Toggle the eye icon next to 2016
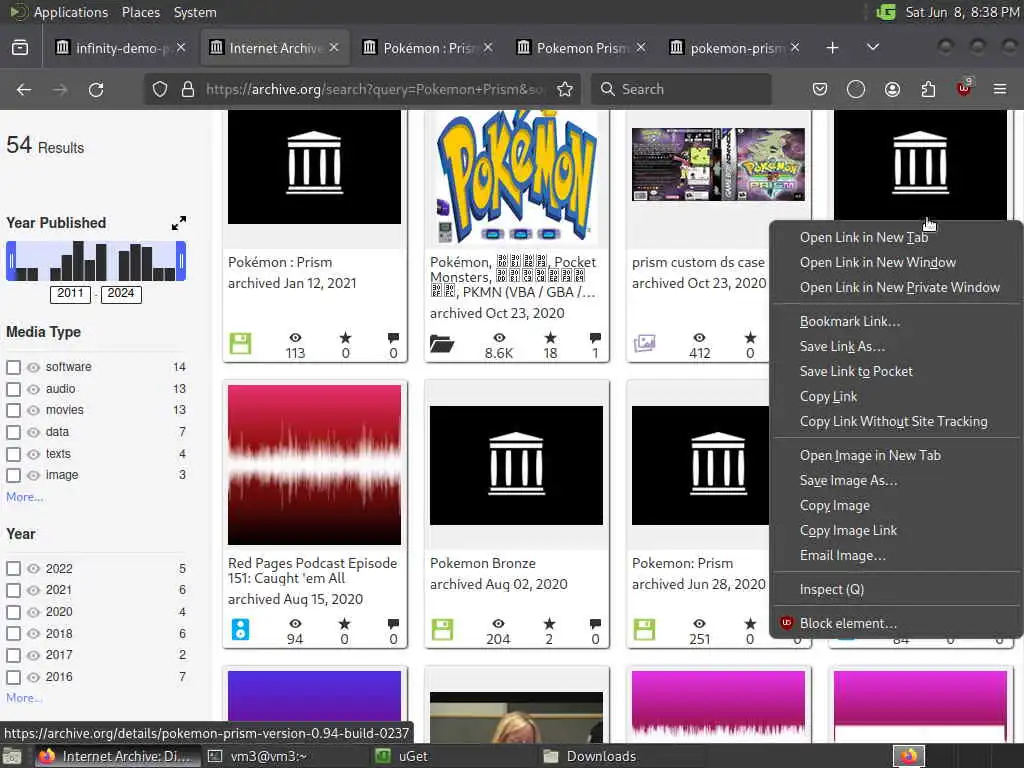The width and height of the screenshot is (1024, 768). click(33, 677)
